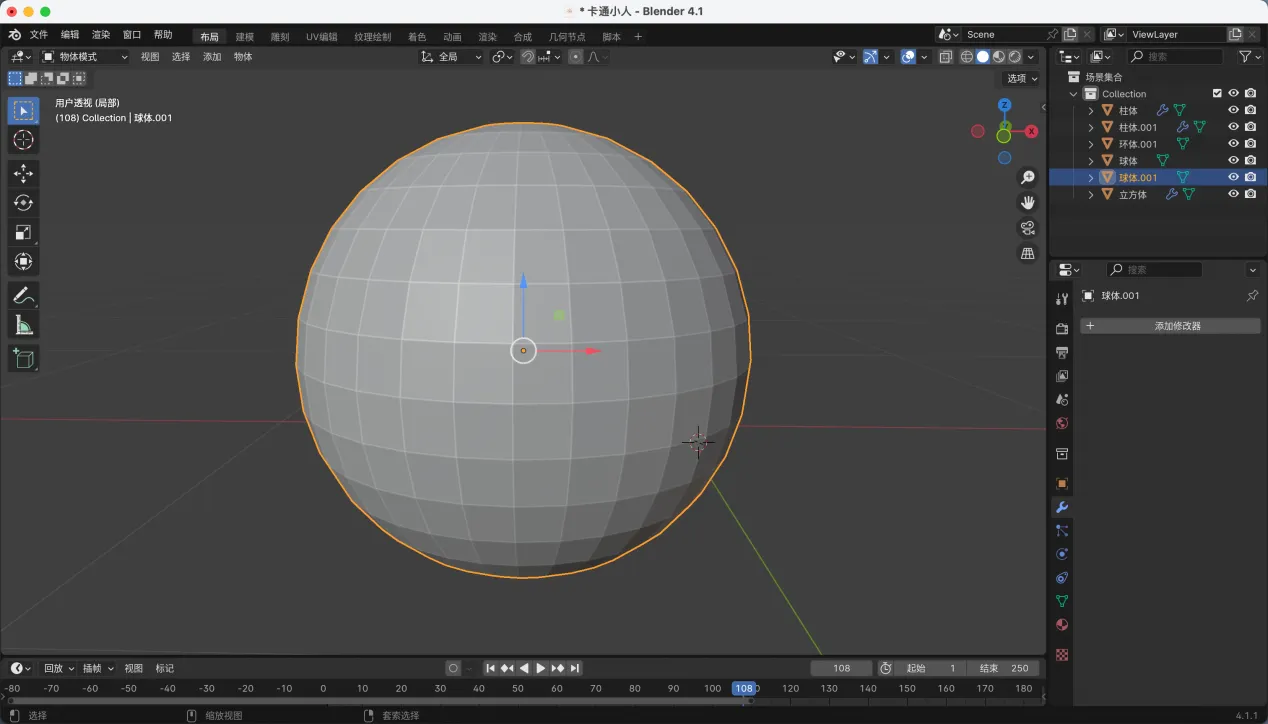This screenshot has width=1268, height=724.
Task: Toggle visibility of 立方体 object
Action: 1233,194
